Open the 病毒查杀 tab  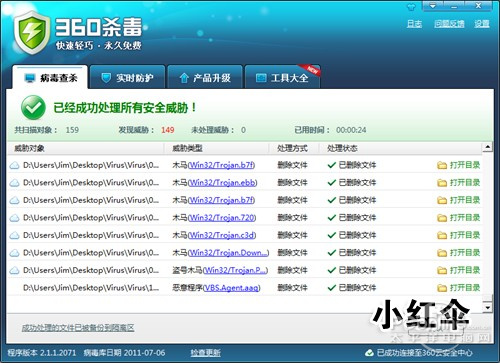pyautogui.click(x=50, y=77)
